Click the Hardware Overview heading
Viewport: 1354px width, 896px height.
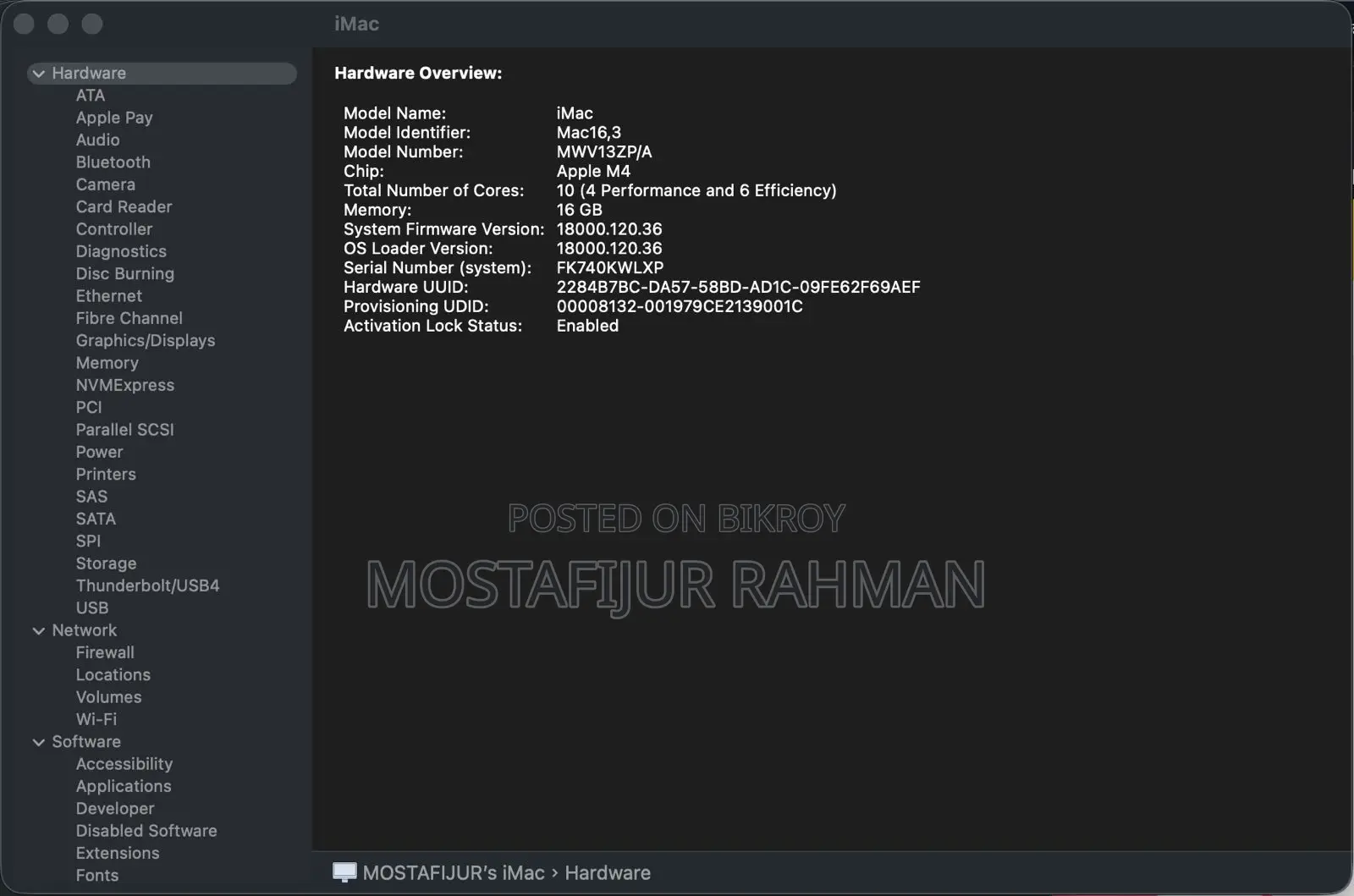(418, 74)
